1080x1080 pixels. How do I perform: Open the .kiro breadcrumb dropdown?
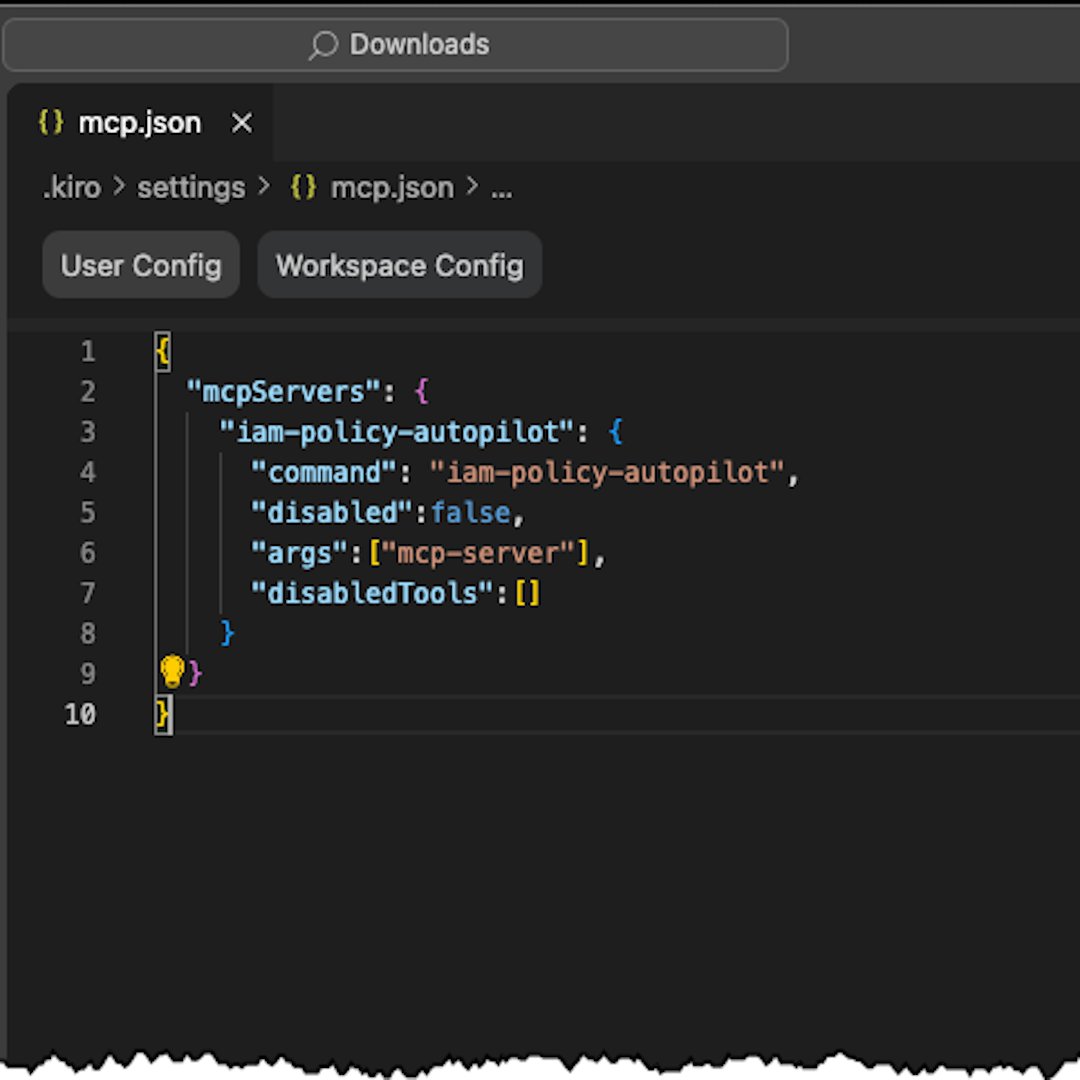pyautogui.click(x=70, y=187)
